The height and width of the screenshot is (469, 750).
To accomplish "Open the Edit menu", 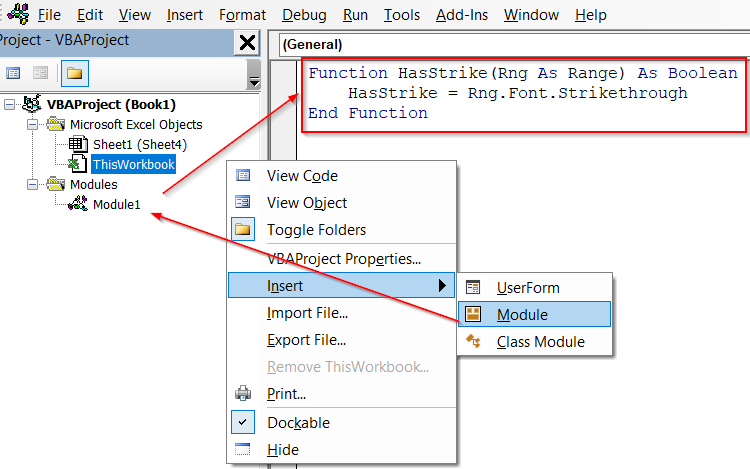I will (x=89, y=15).
